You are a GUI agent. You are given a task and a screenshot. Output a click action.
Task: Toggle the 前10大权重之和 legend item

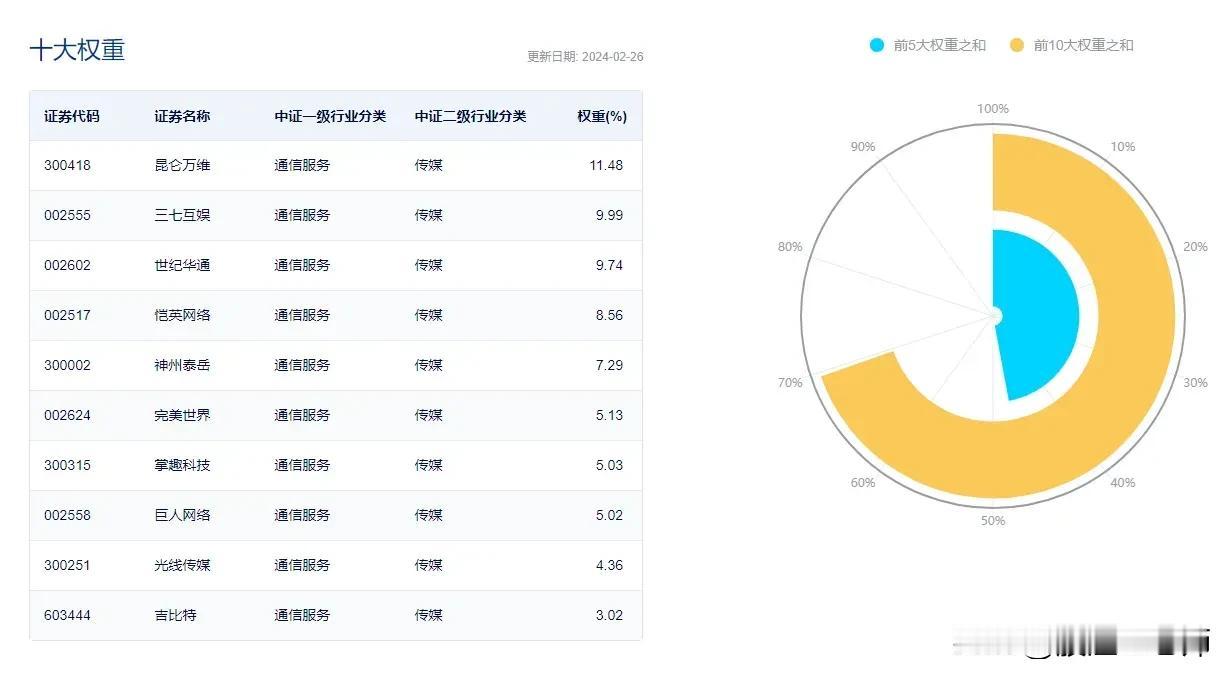point(1071,45)
